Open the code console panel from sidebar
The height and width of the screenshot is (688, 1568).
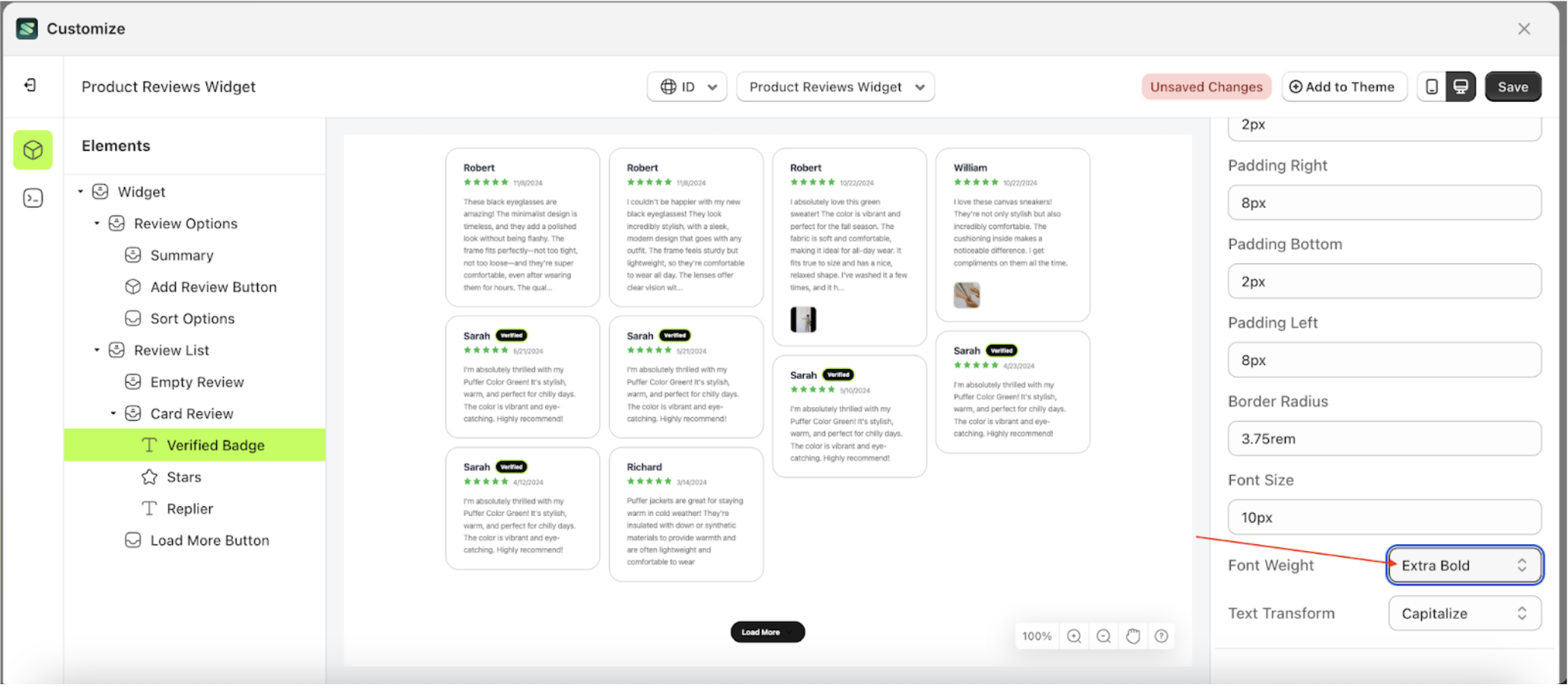tap(32, 198)
